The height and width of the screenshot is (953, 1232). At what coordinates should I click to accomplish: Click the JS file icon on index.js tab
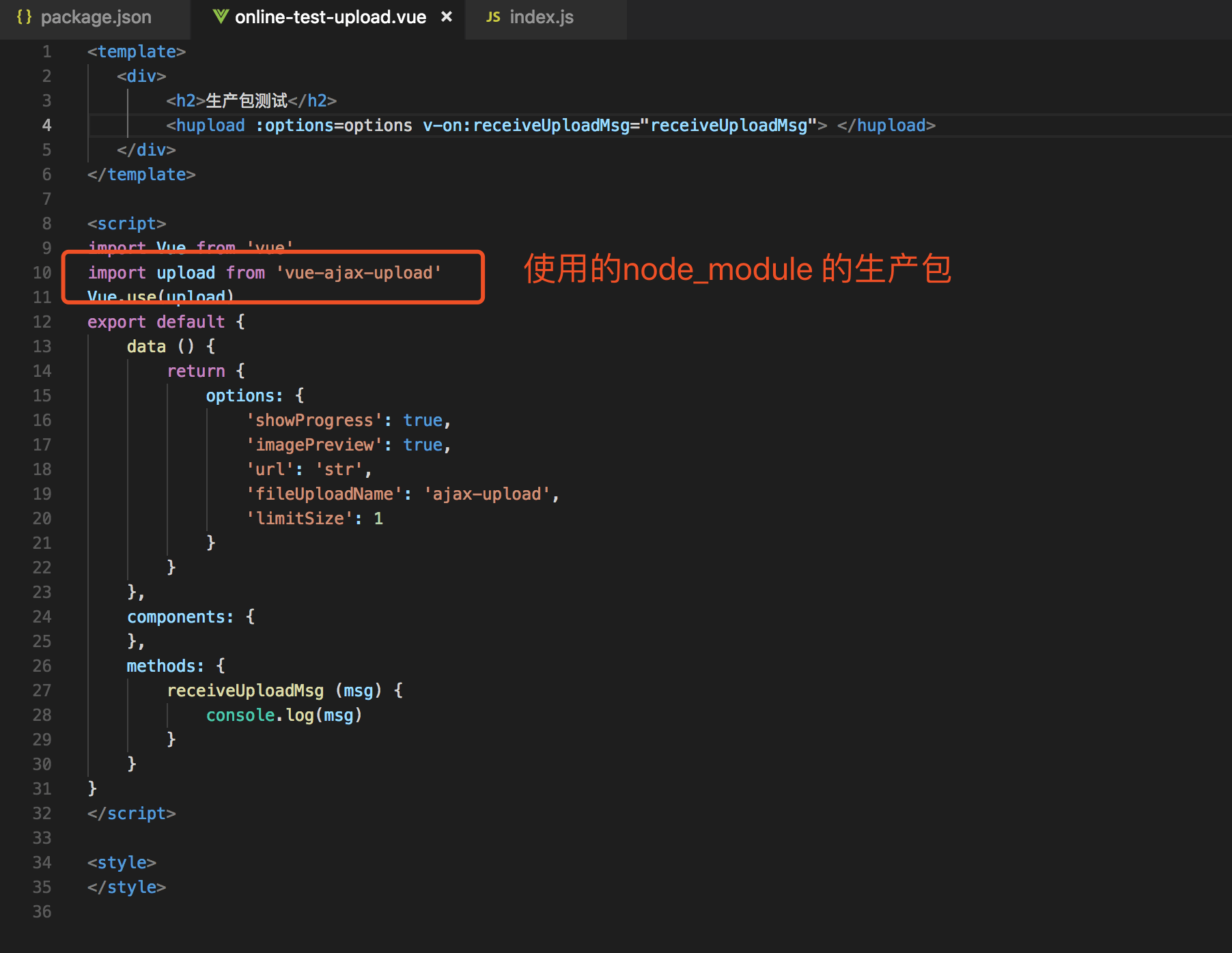click(x=493, y=17)
